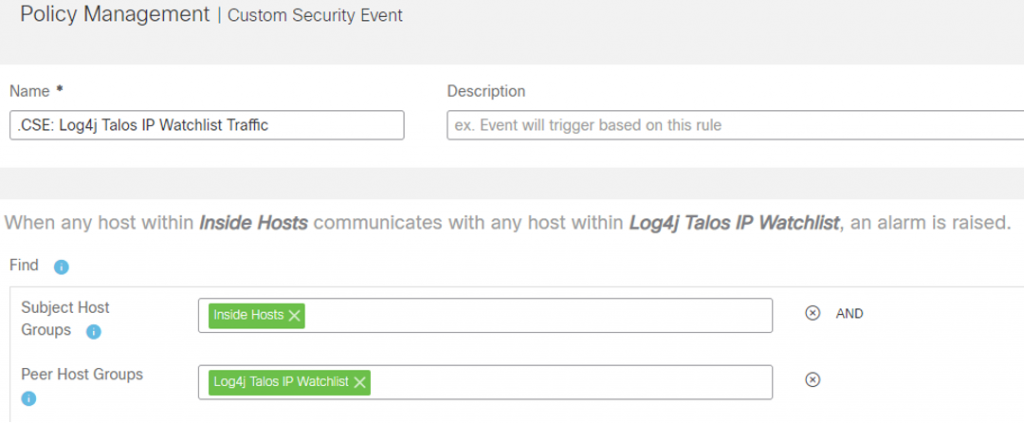Delete the Subject Host Groups condition row
The height and width of the screenshot is (423, 1024).
point(813,313)
